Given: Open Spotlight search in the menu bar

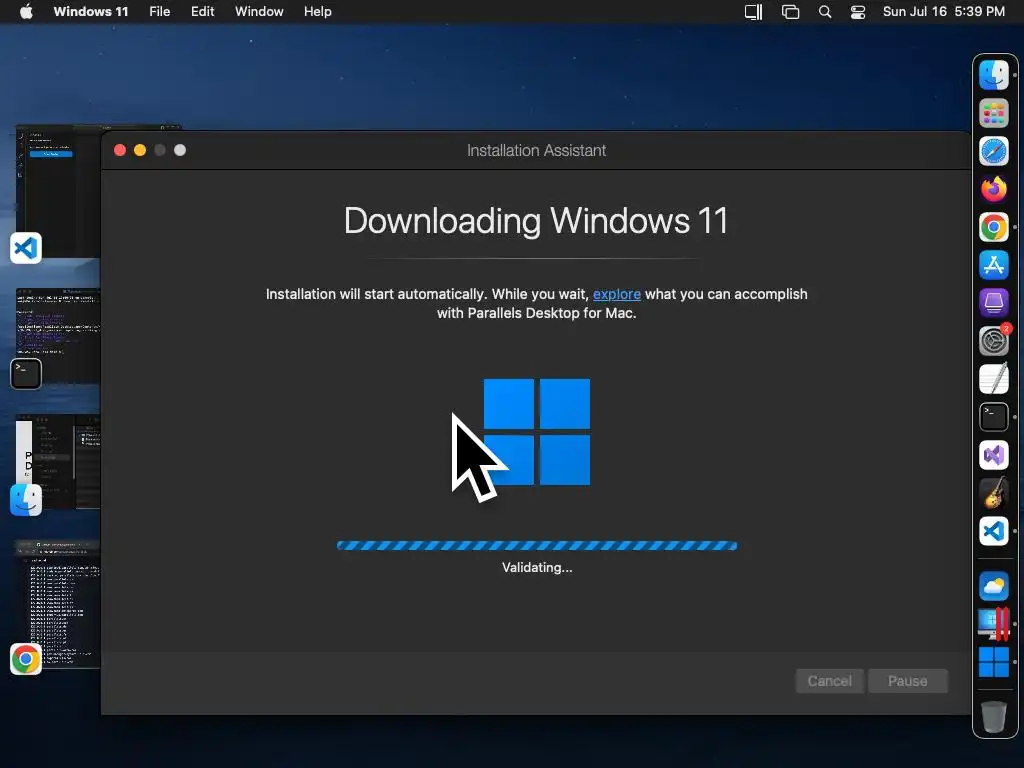Looking at the screenshot, I should tap(825, 12).
